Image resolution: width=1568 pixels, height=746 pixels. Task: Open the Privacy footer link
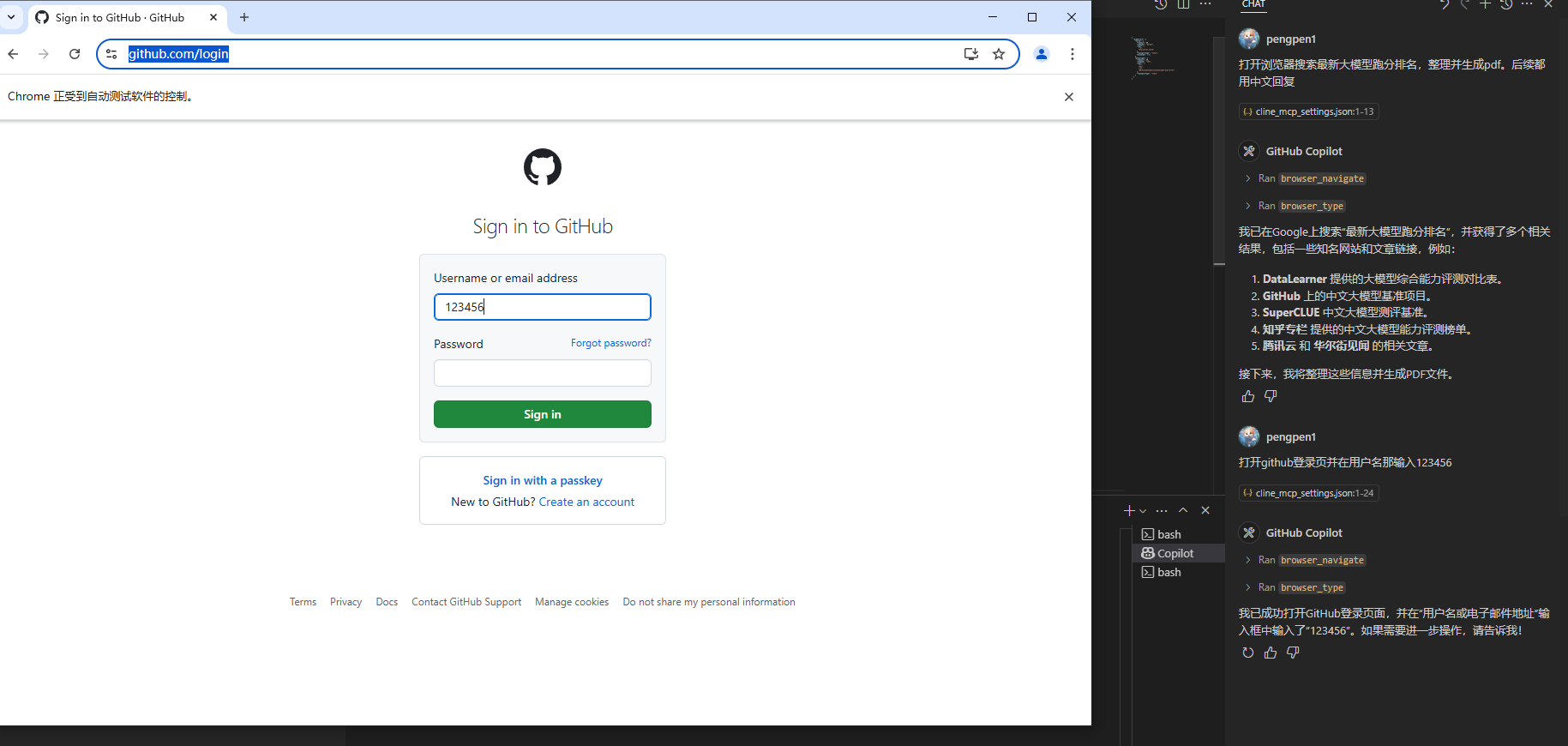[x=346, y=602]
